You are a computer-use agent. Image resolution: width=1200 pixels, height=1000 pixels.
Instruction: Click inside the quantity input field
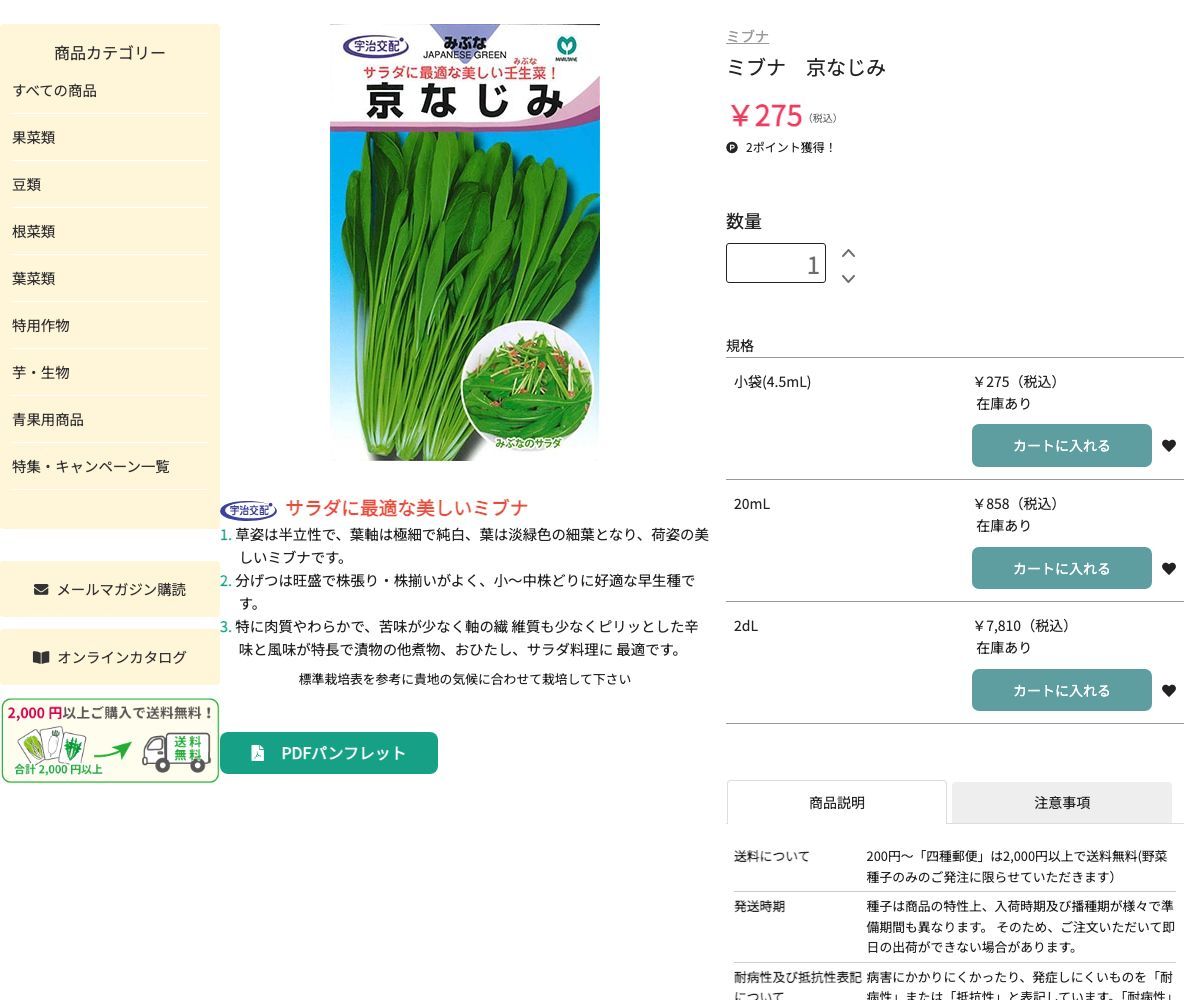click(776, 263)
